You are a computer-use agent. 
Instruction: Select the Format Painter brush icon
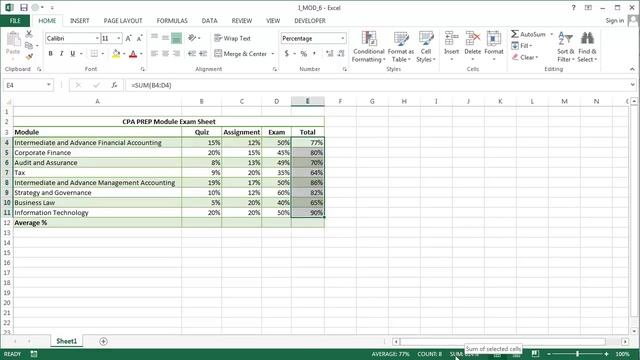coord(29,56)
